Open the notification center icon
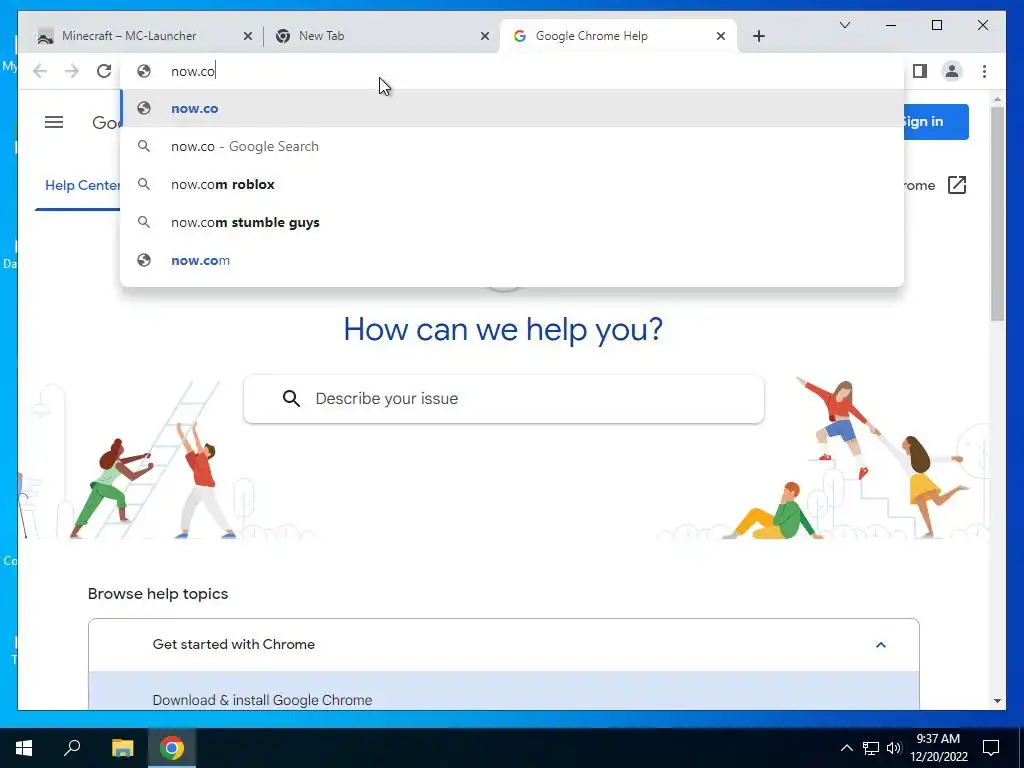 (x=991, y=748)
